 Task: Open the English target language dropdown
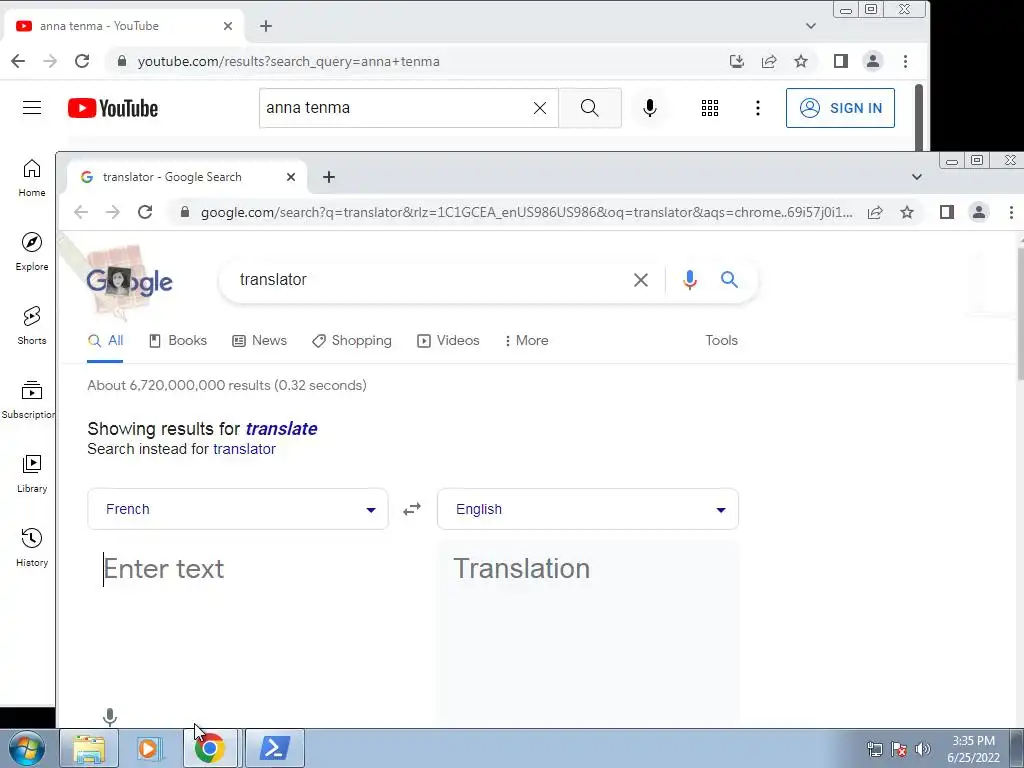(x=588, y=509)
